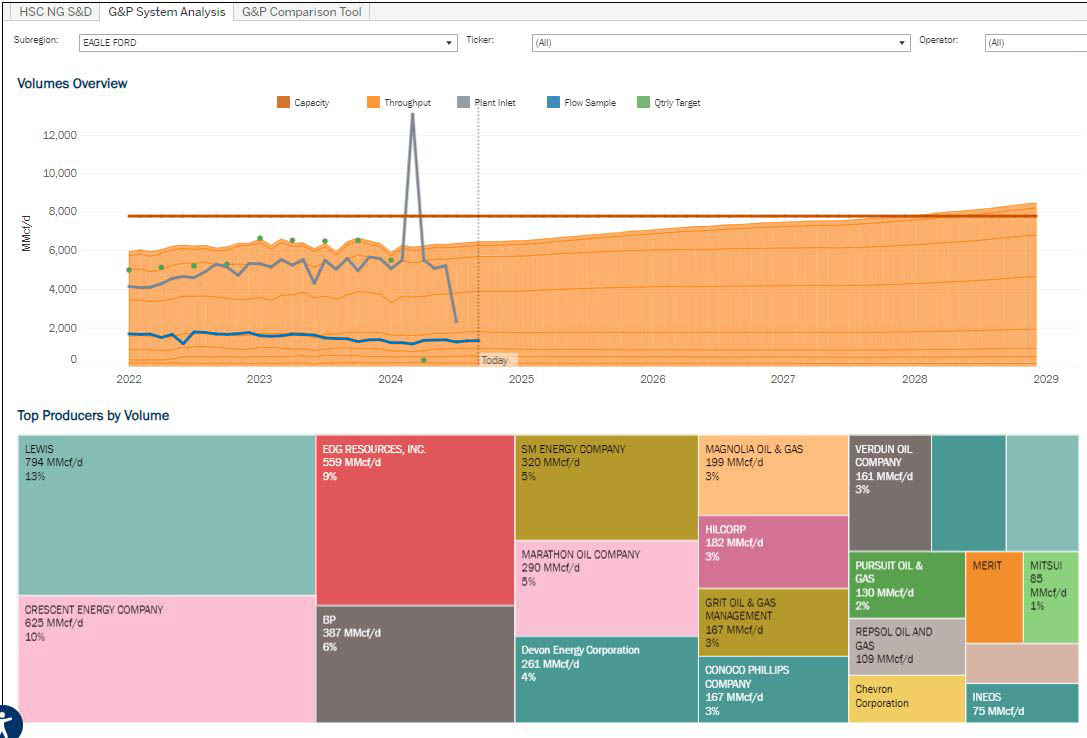Select the PURSUIT OIL & GAS treemap tile
This screenshot has width=1087, height=738.
point(907,585)
